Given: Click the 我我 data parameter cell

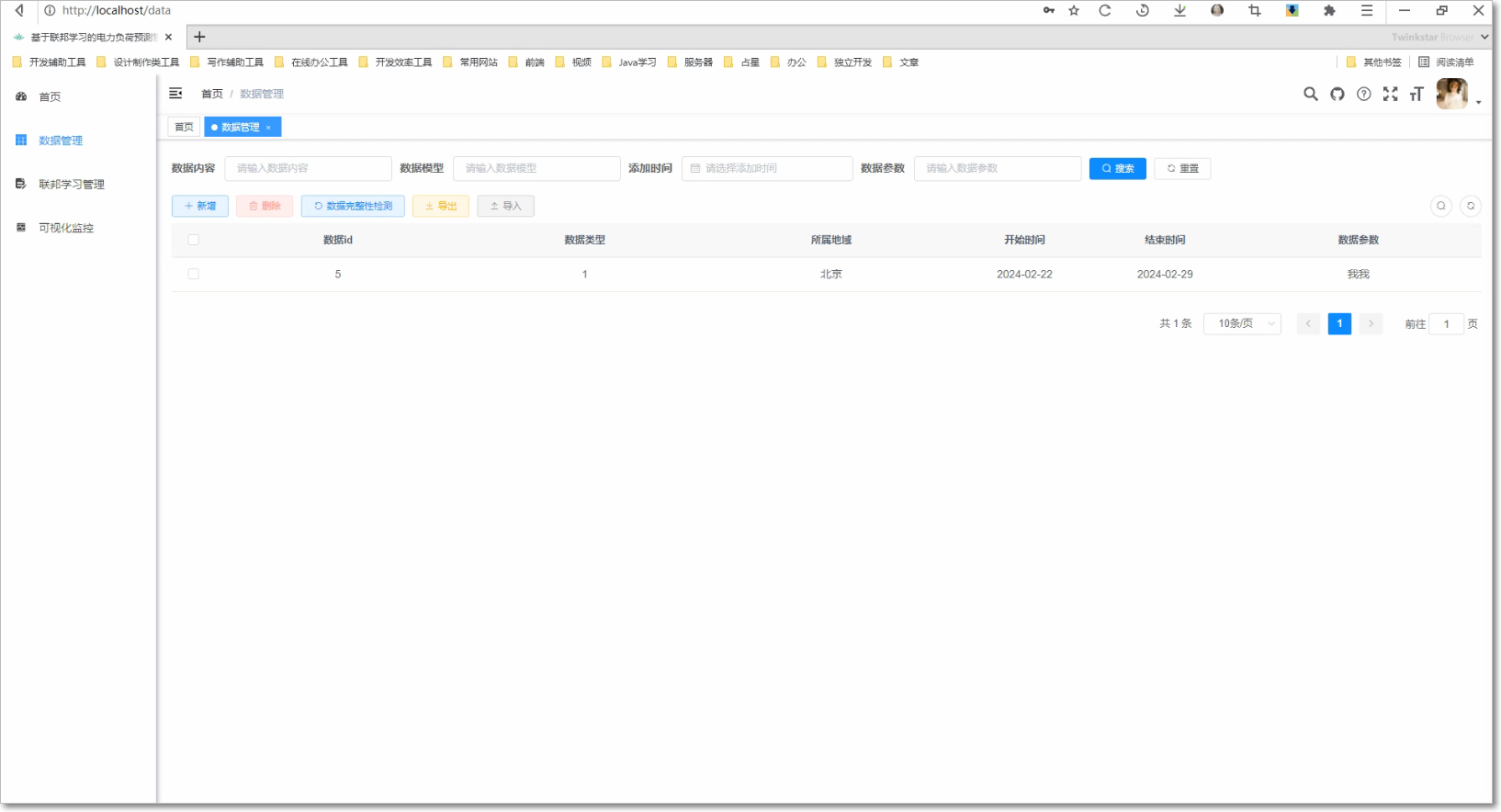Looking at the screenshot, I should tap(1358, 274).
